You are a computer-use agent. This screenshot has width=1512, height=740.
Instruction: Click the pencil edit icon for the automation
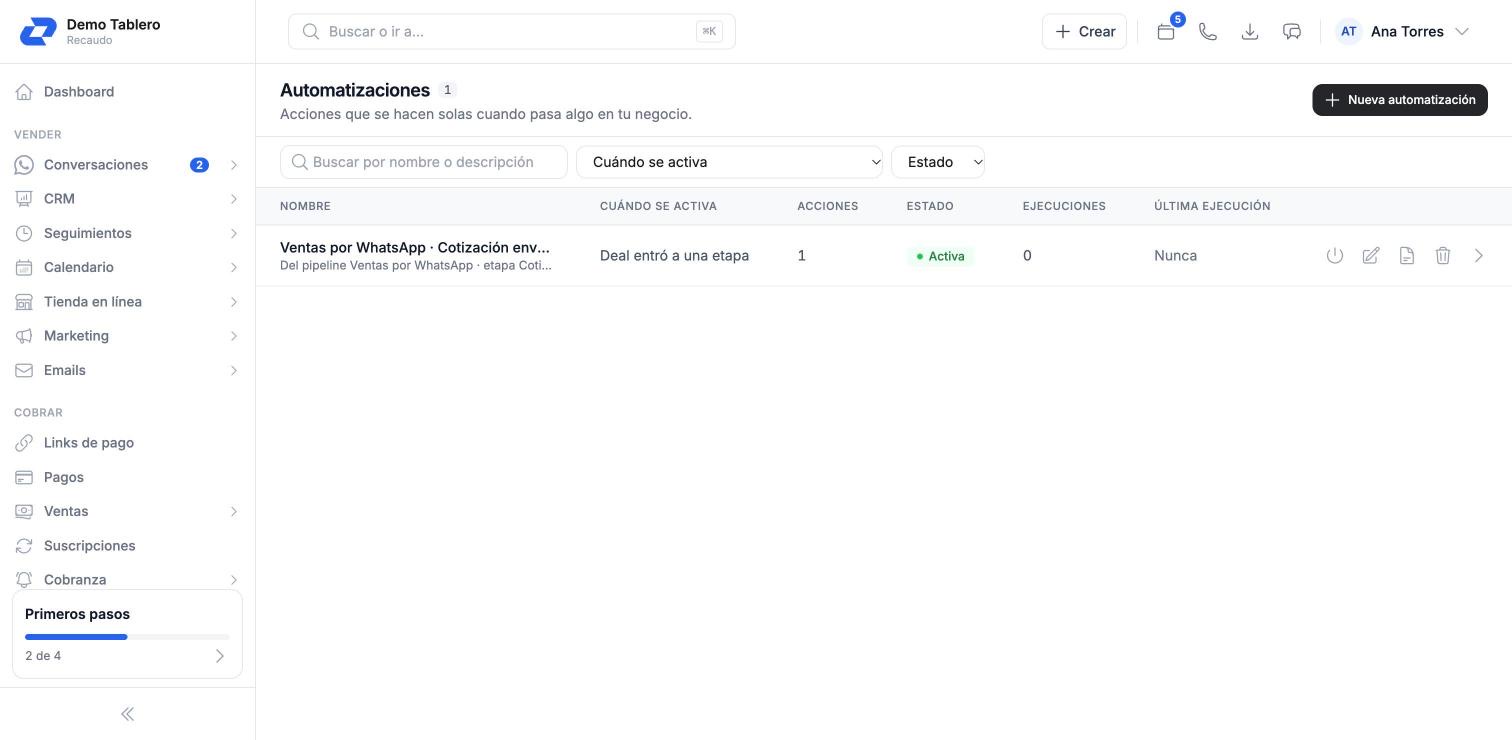point(1371,256)
